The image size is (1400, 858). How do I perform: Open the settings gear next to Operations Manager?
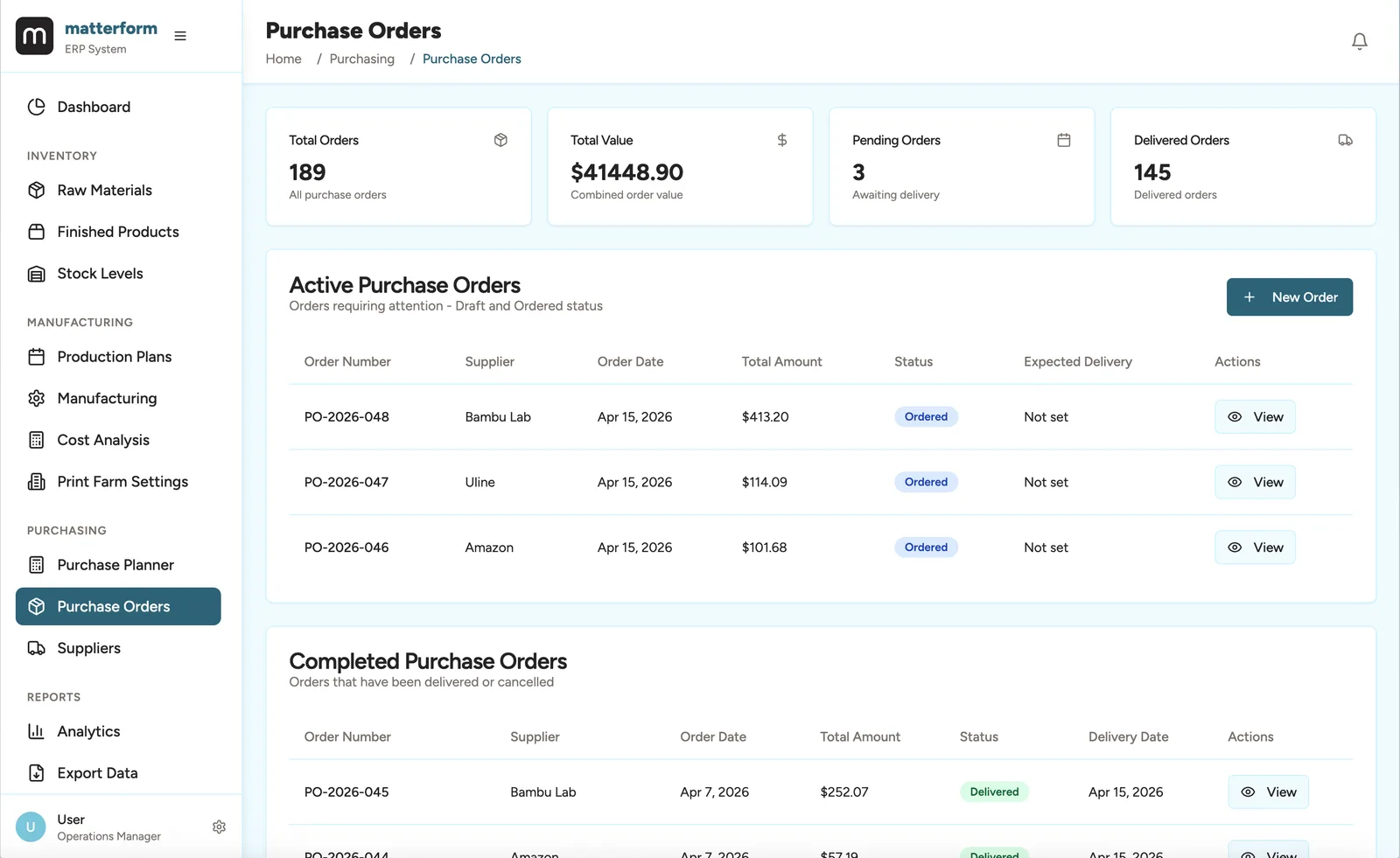219,827
